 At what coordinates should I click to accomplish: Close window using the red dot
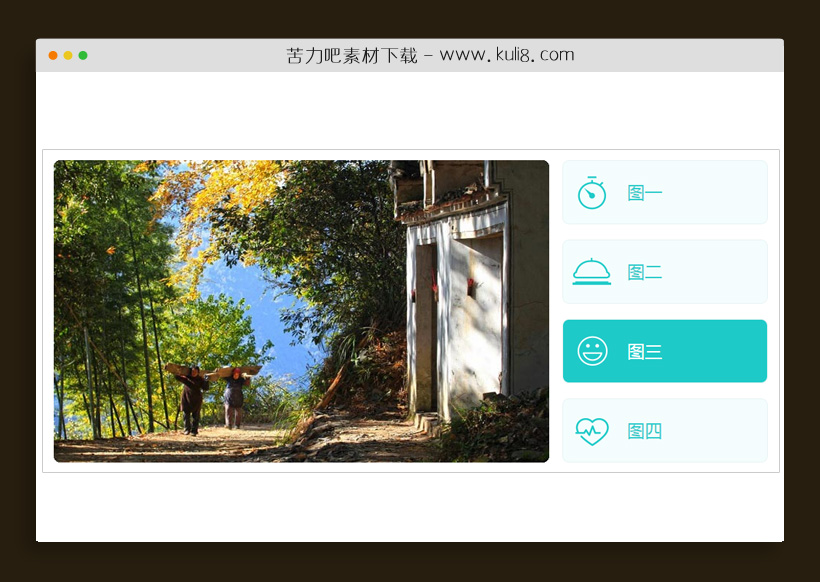53,56
